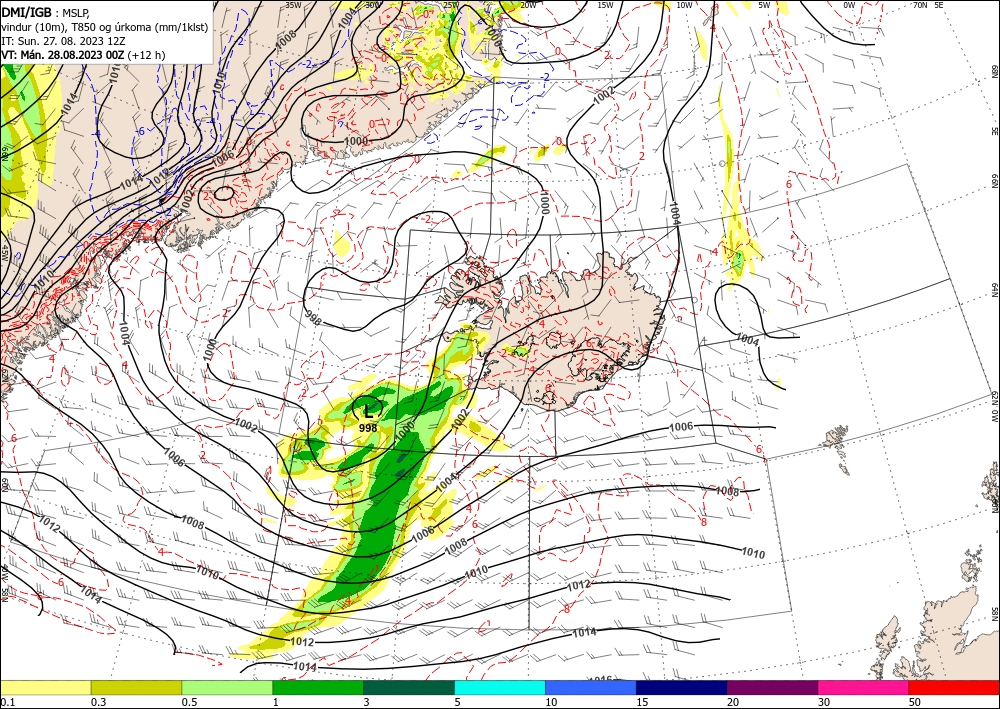Viewport: 1000px width, 709px height.
Task: Click the L low-pressure center marker
Action: [368, 410]
